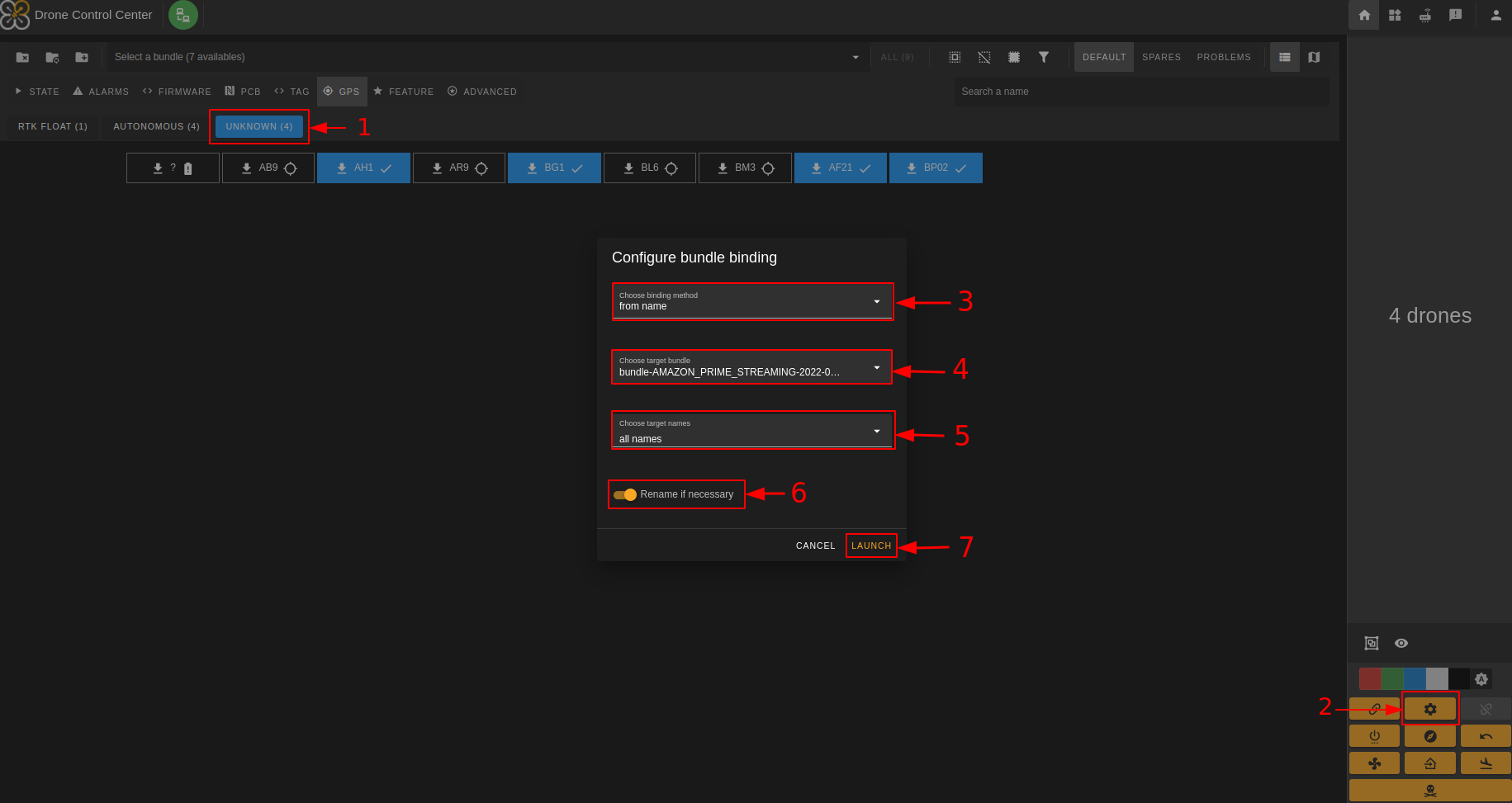The image size is (1512, 803).
Task: Pick the blue color swatch
Action: (x=1414, y=678)
